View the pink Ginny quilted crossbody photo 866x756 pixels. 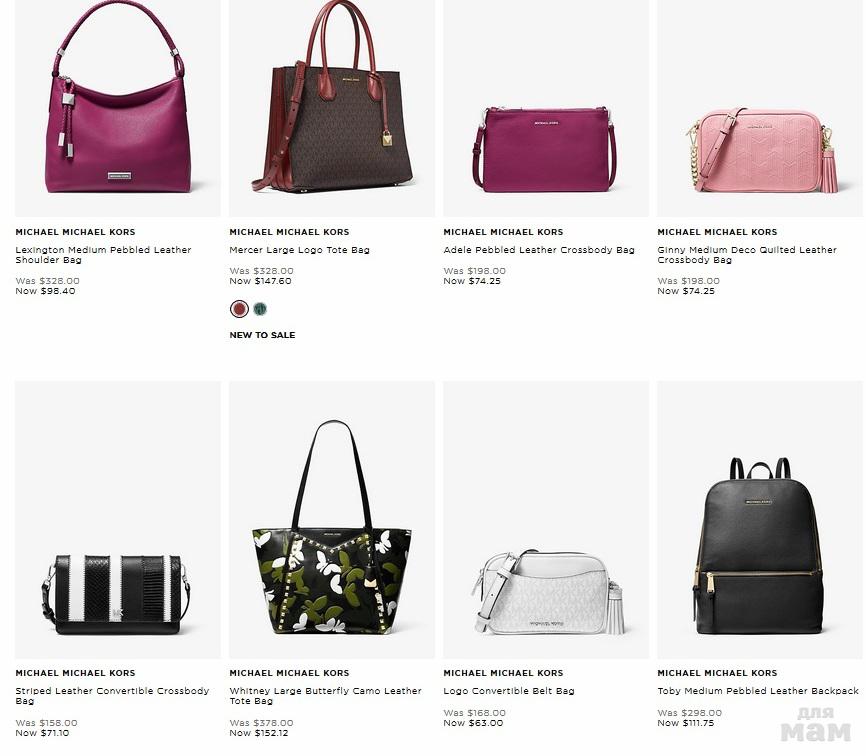(x=760, y=108)
